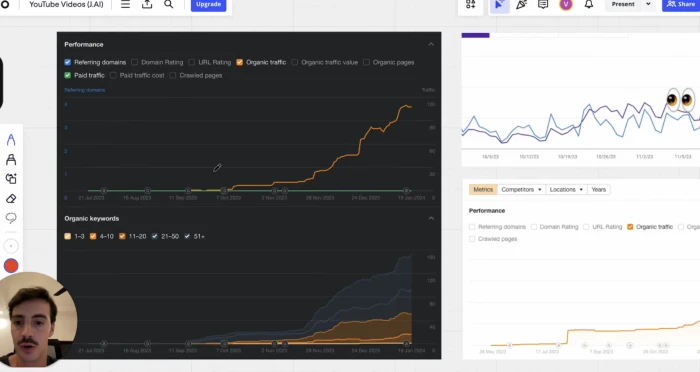The image size is (700, 372).
Task: Click the purple V user avatar
Action: pyautogui.click(x=566, y=4)
